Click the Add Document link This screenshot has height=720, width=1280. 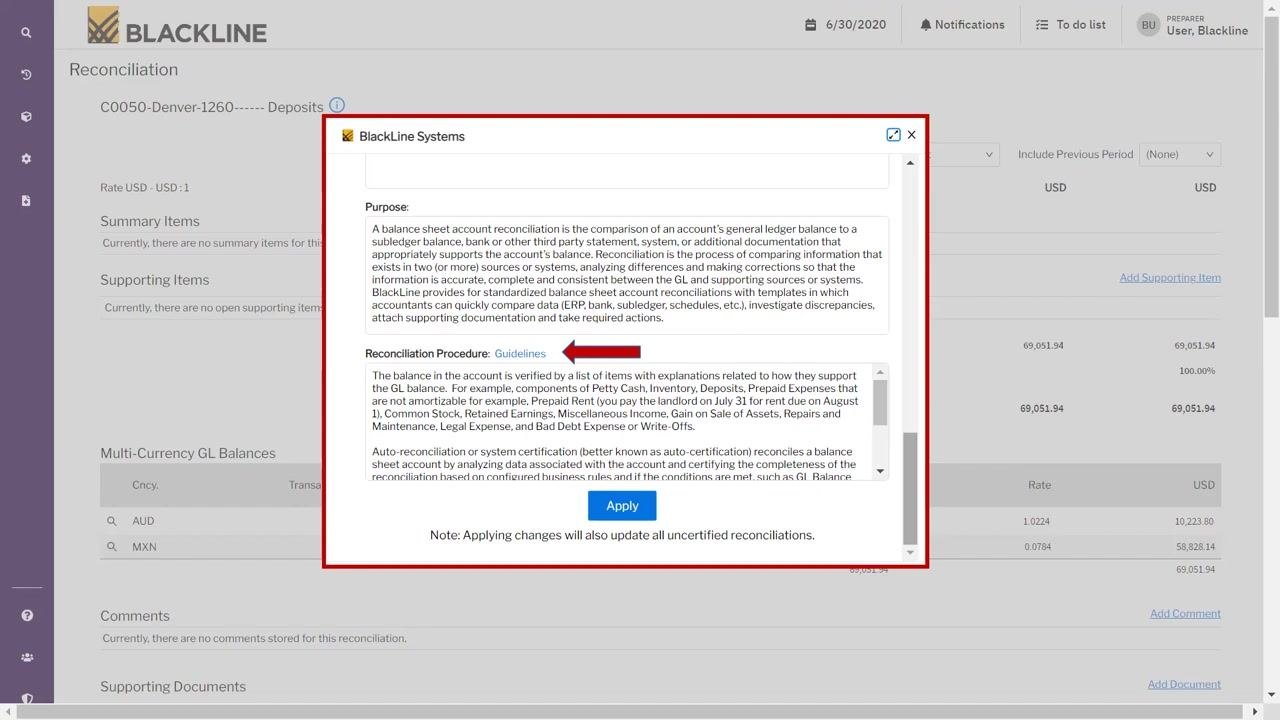point(1184,685)
